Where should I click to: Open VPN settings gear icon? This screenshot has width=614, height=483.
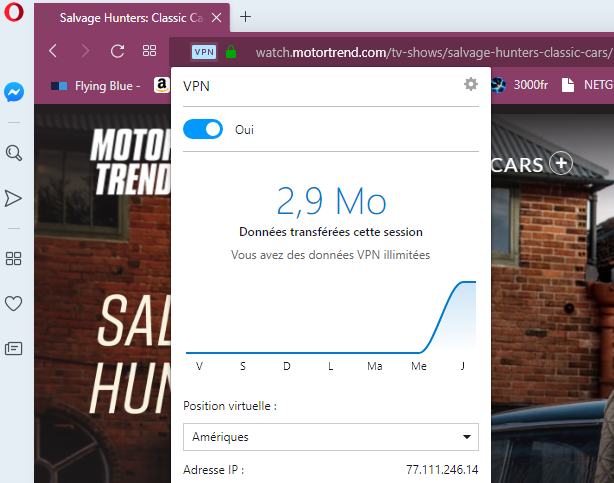point(471,84)
